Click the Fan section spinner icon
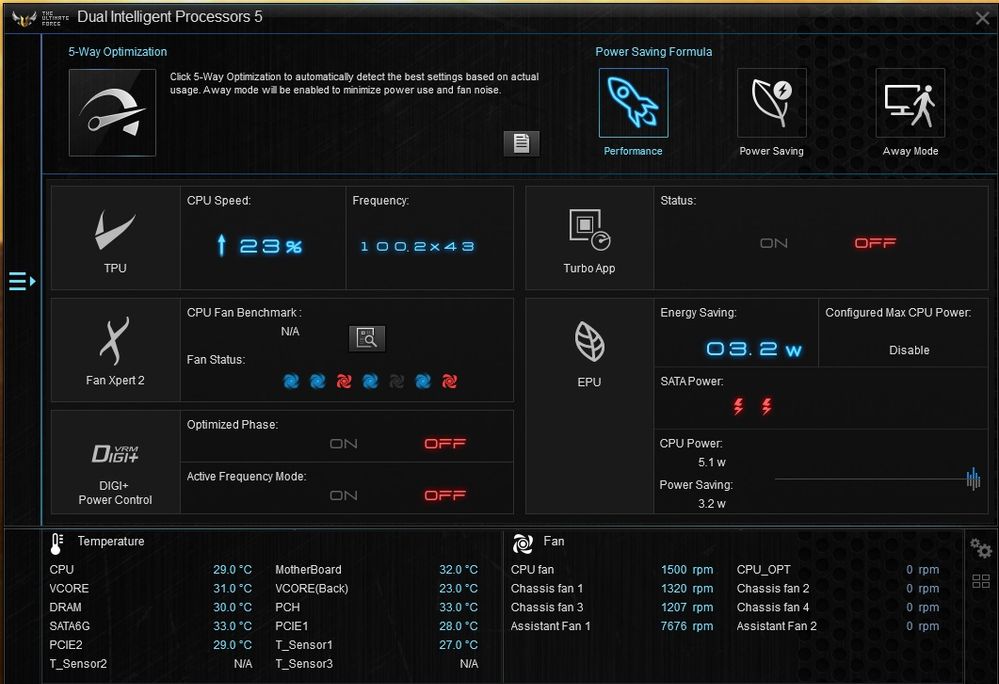Viewport: 999px width, 684px height. [x=522, y=543]
